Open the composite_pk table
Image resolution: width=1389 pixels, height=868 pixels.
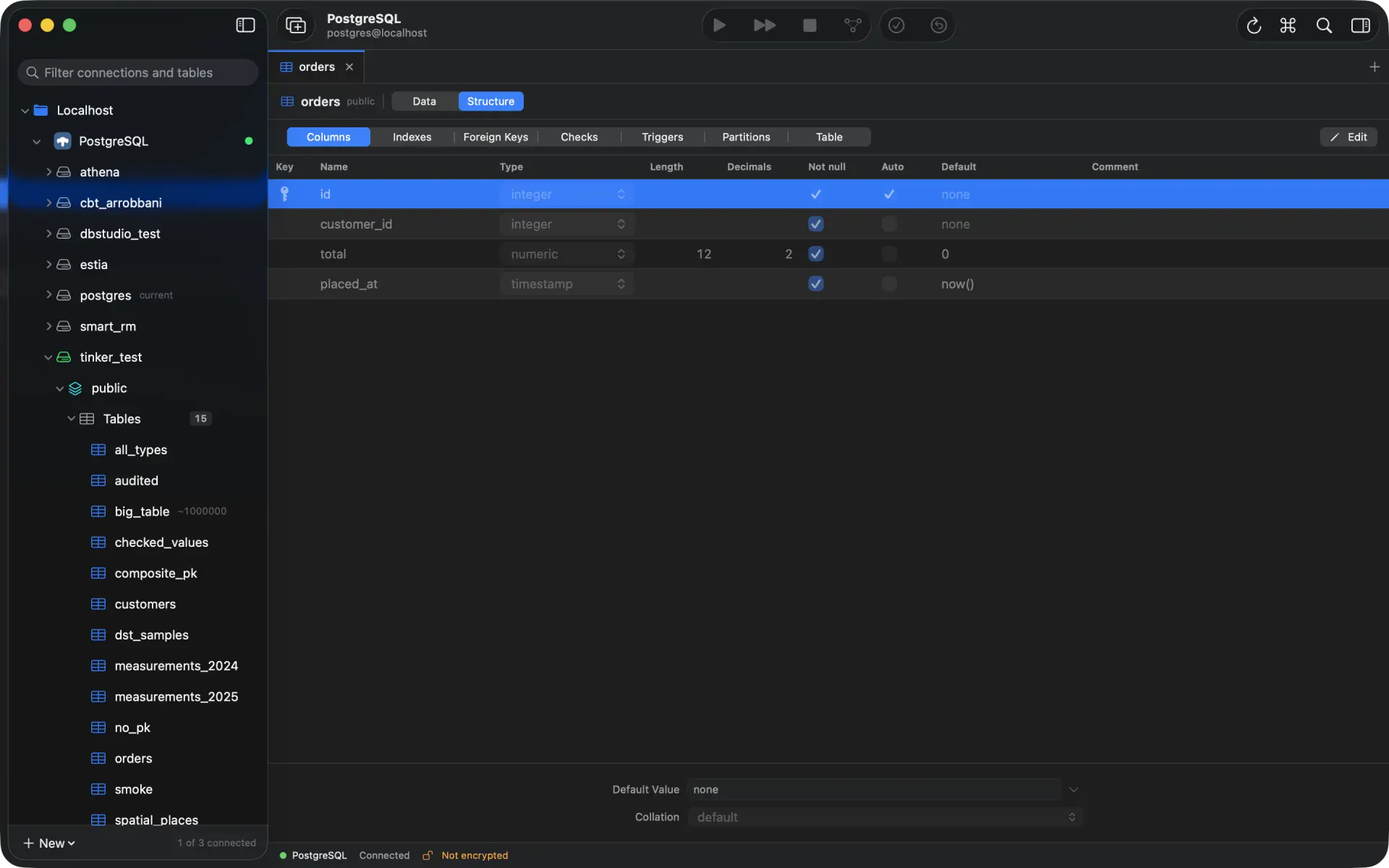tap(156, 573)
